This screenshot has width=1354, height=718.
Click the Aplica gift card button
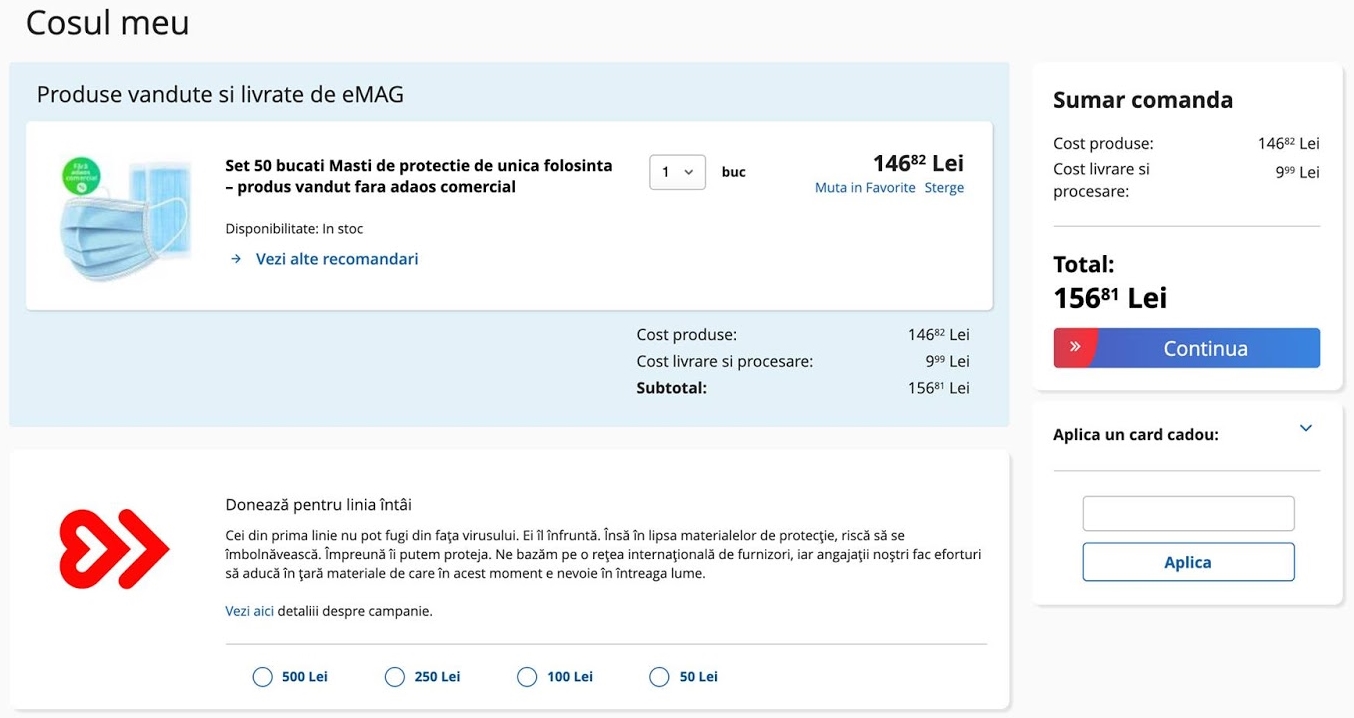pos(1188,562)
